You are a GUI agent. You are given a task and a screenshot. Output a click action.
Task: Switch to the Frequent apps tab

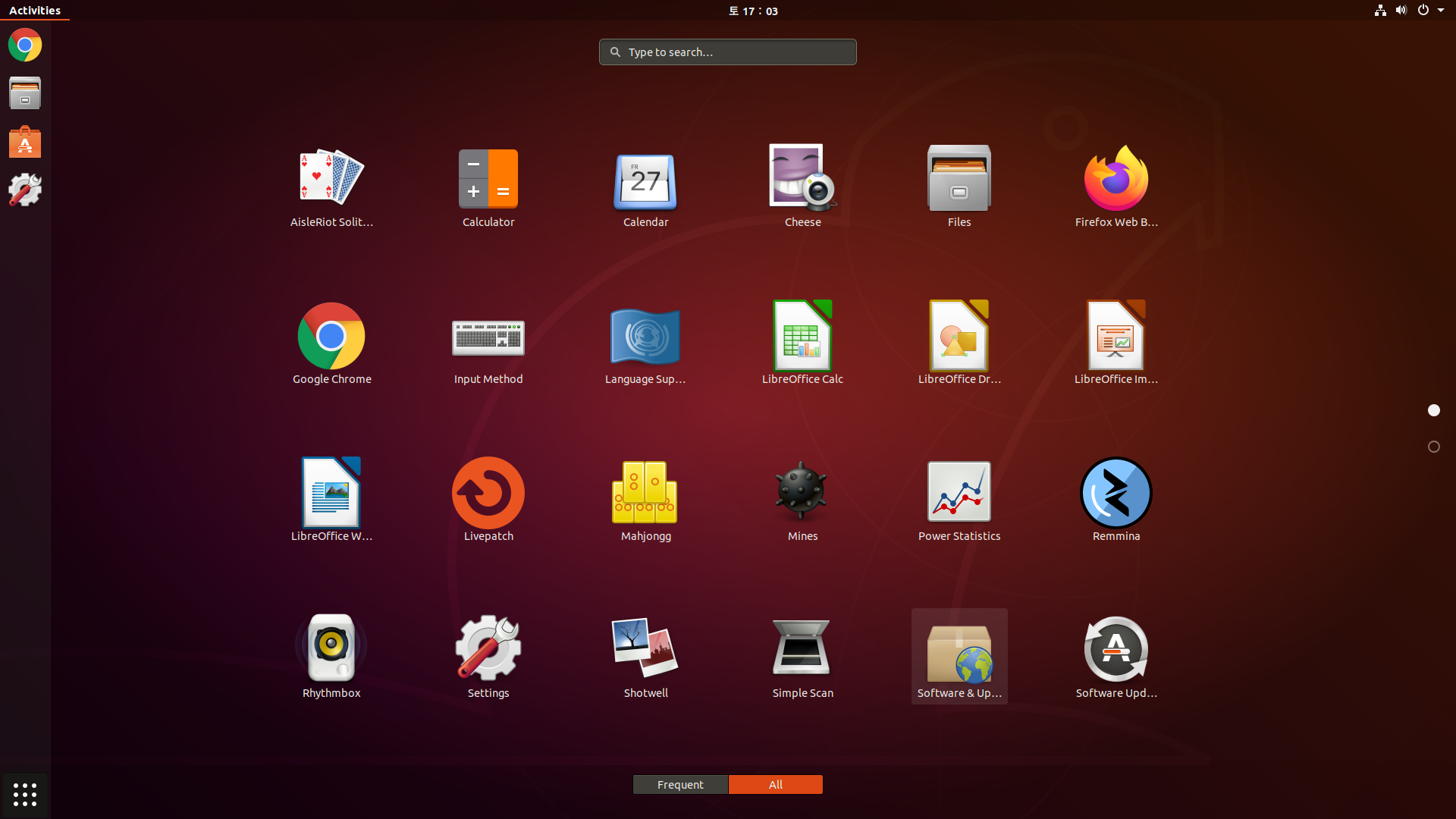pyautogui.click(x=680, y=784)
